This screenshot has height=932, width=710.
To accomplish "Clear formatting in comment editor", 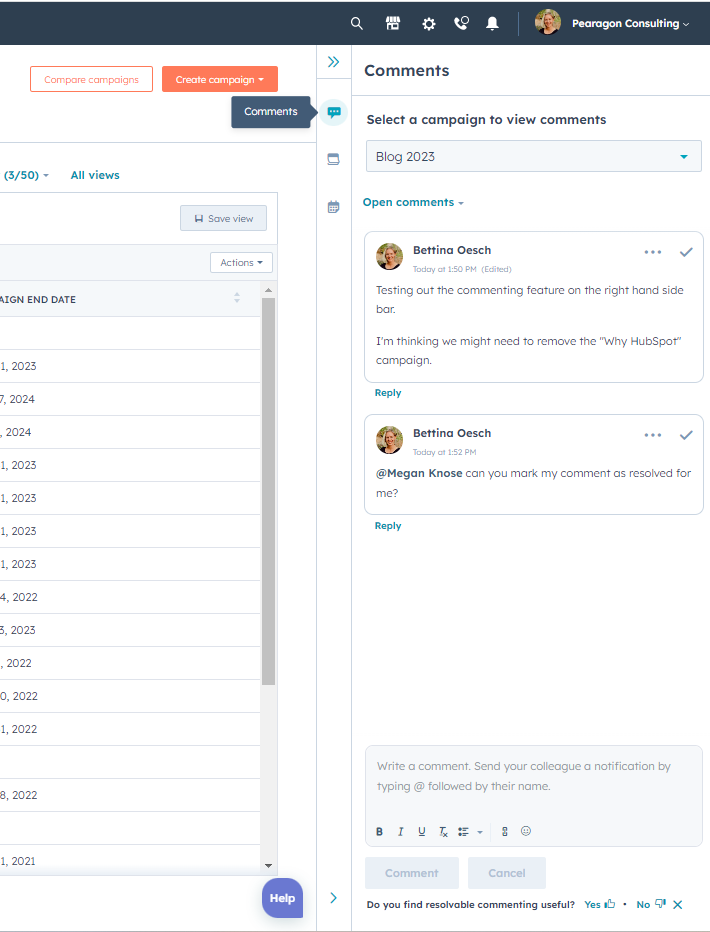I will click(443, 832).
